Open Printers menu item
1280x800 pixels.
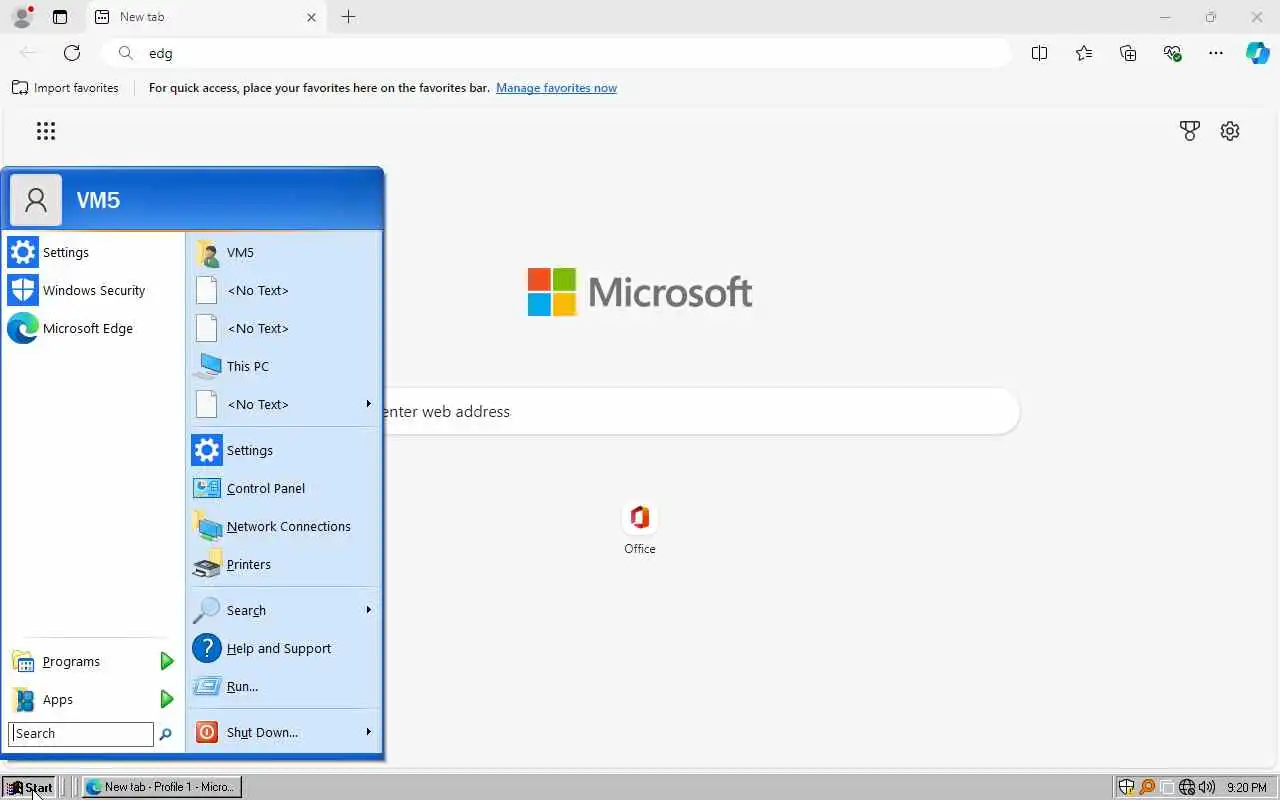(x=285, y=564)
